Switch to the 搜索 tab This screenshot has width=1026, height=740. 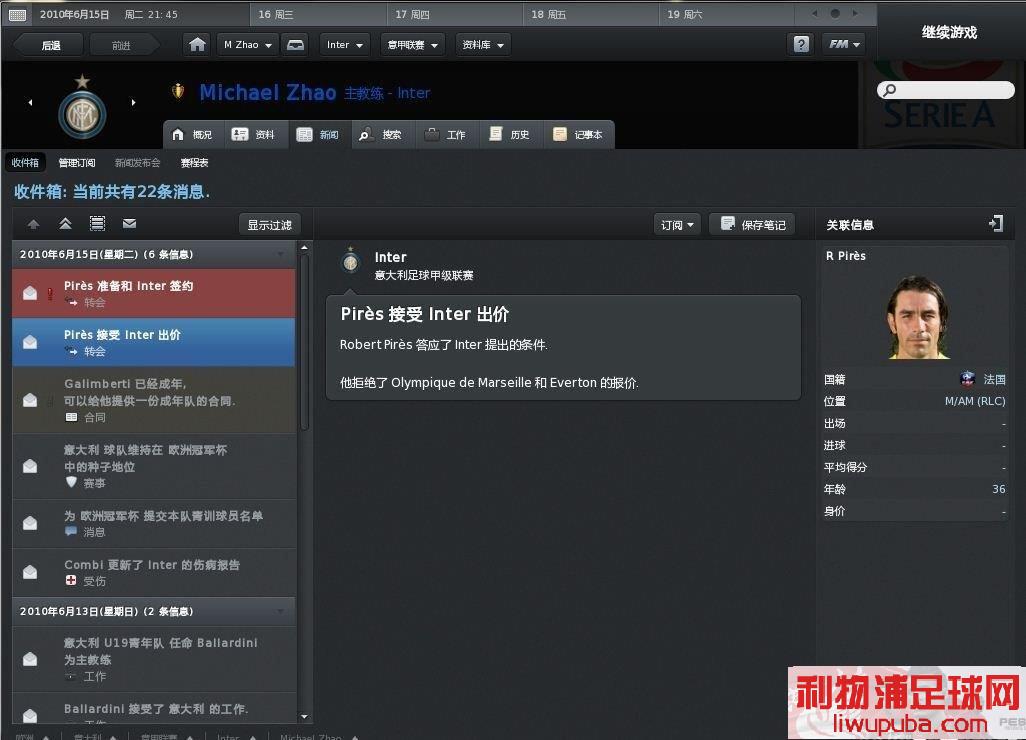382,134
